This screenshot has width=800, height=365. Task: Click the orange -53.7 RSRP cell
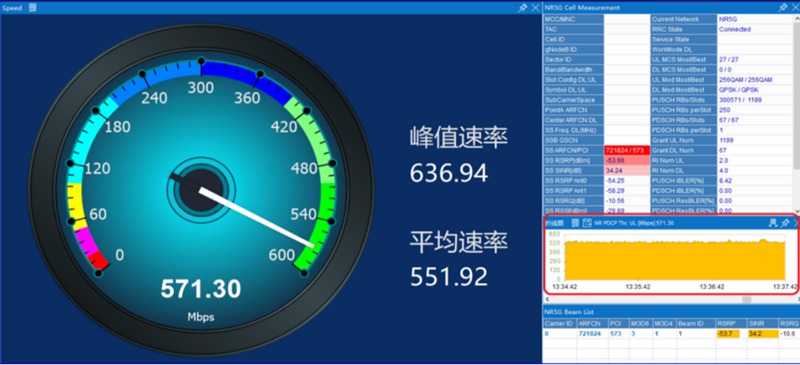tap(728, 334)
